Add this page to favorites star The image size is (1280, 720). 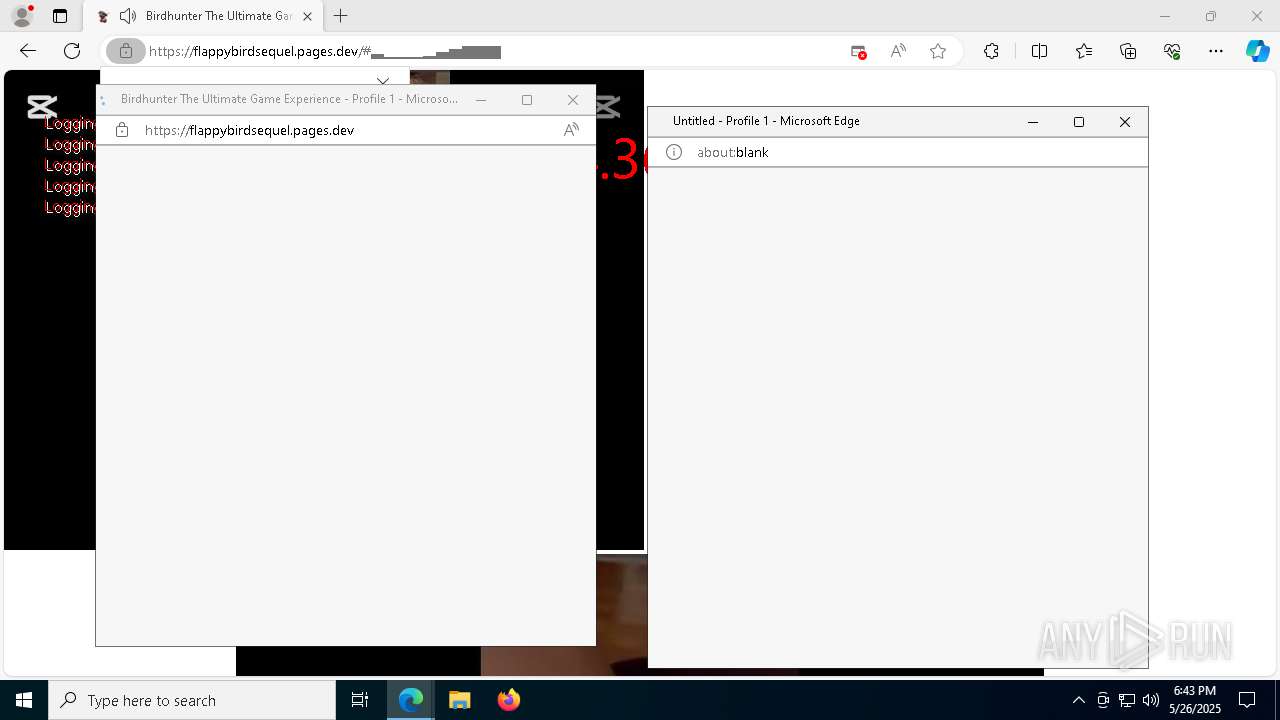(938, 51)
